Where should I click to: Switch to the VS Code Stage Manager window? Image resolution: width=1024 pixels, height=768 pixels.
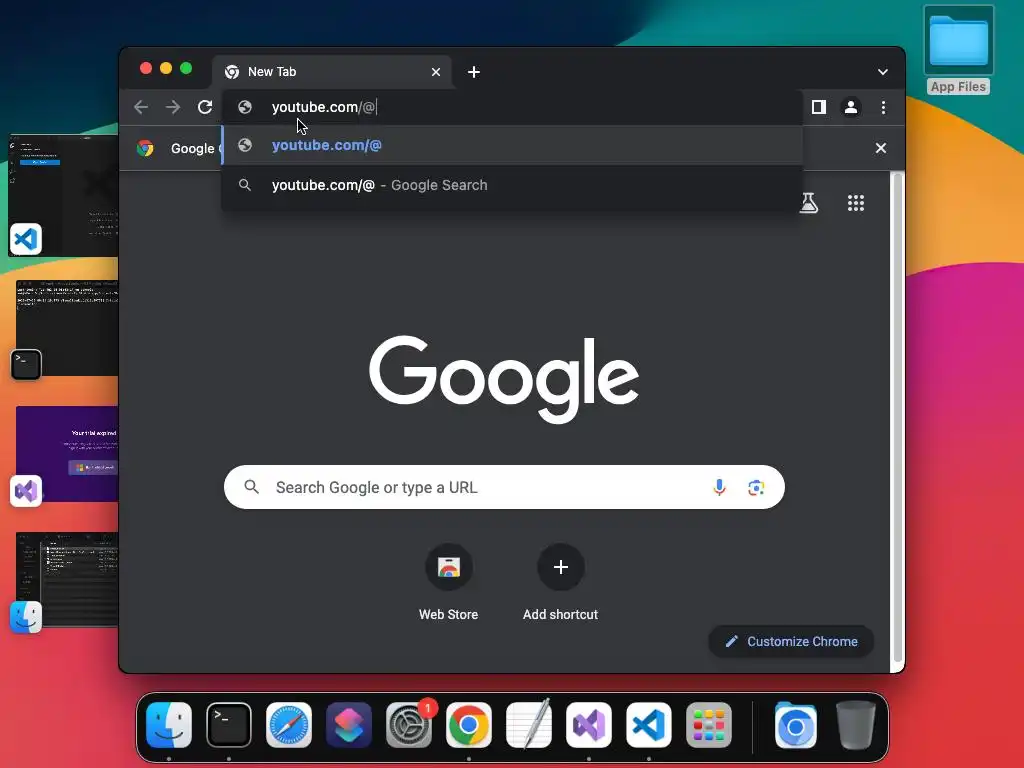pos(63,195)
